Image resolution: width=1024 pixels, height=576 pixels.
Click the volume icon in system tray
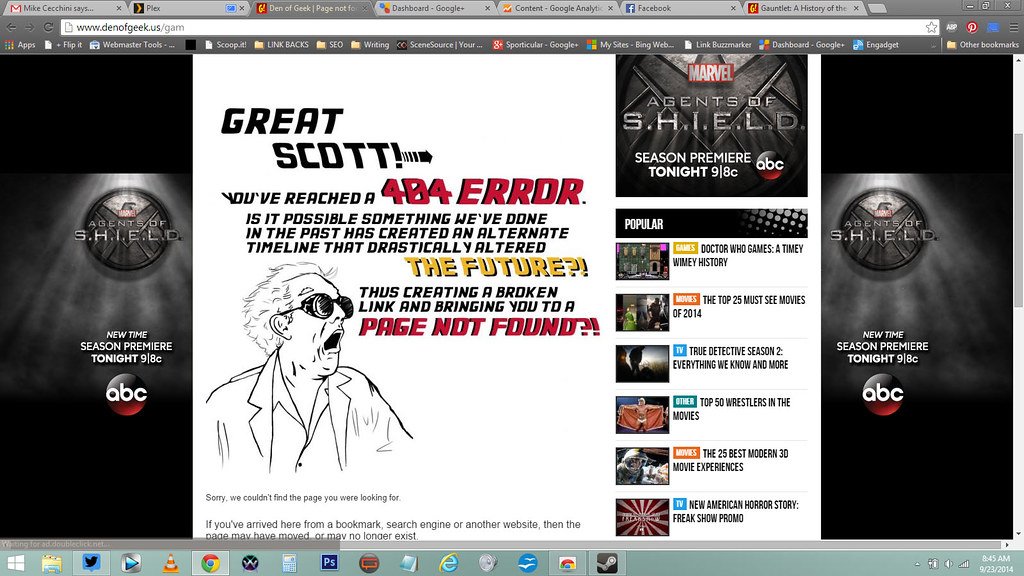pos(948,564)
